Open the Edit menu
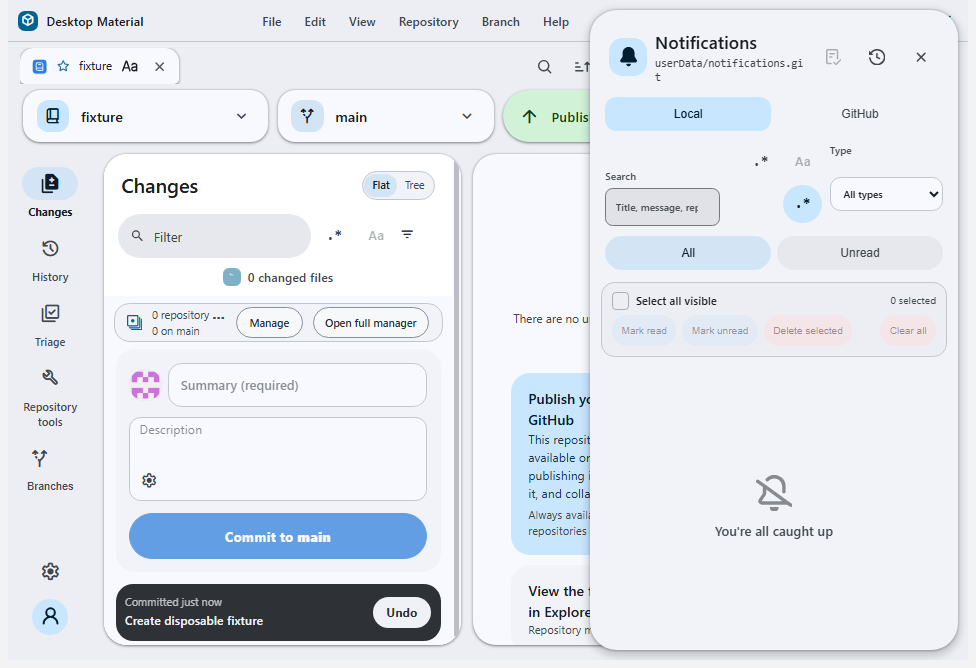The image size is (976, 668). point(315,22)
